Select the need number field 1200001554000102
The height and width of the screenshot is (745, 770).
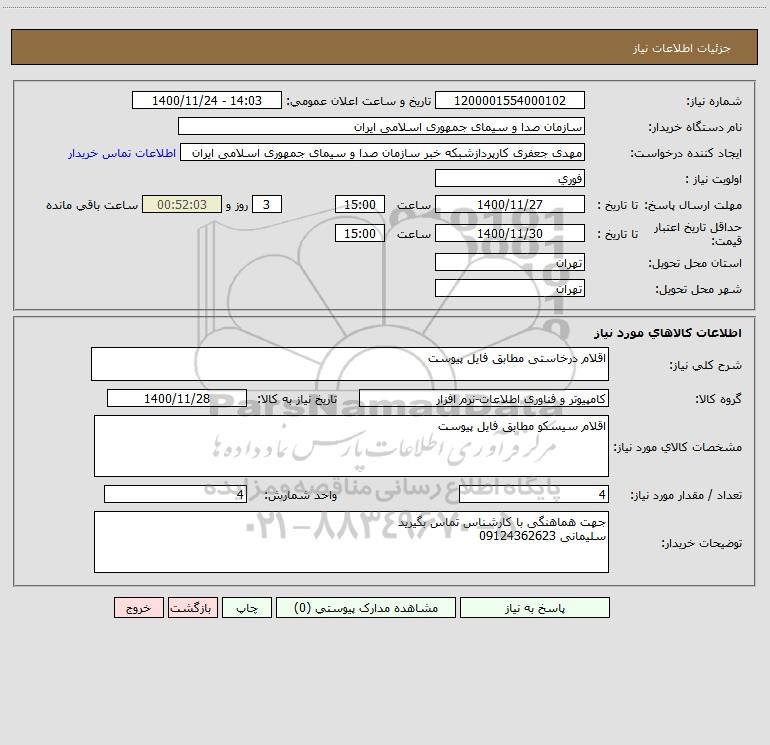click(x=510, y=101)
